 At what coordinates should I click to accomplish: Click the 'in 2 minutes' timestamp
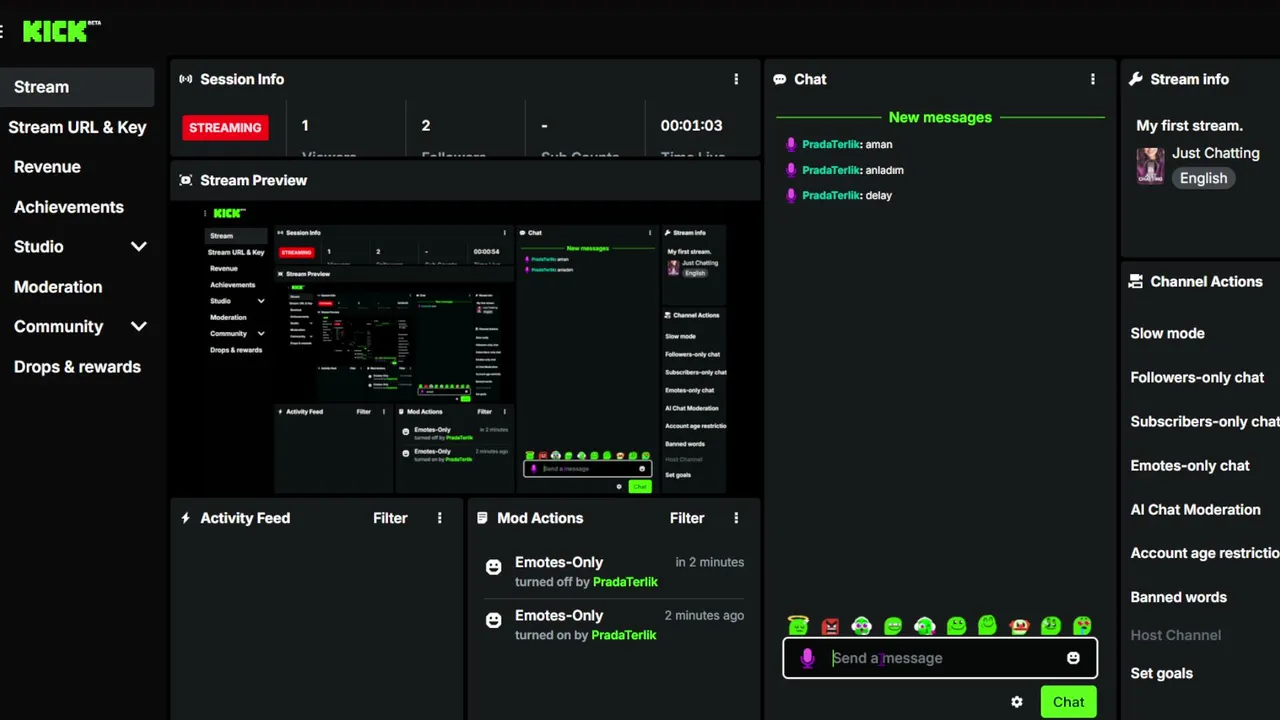(x=710, y=562)
